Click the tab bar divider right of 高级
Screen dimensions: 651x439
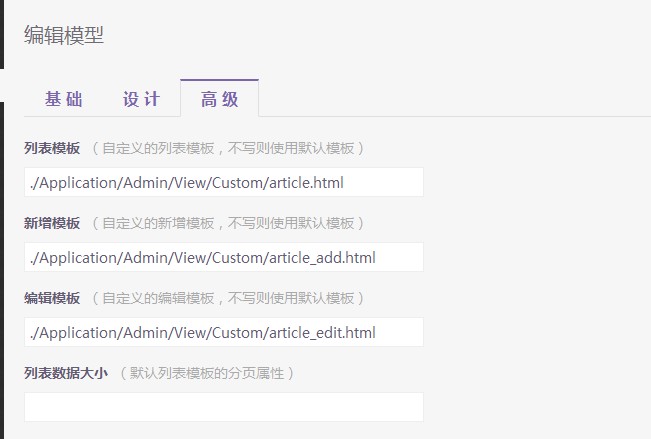click(x=450, y=116)
